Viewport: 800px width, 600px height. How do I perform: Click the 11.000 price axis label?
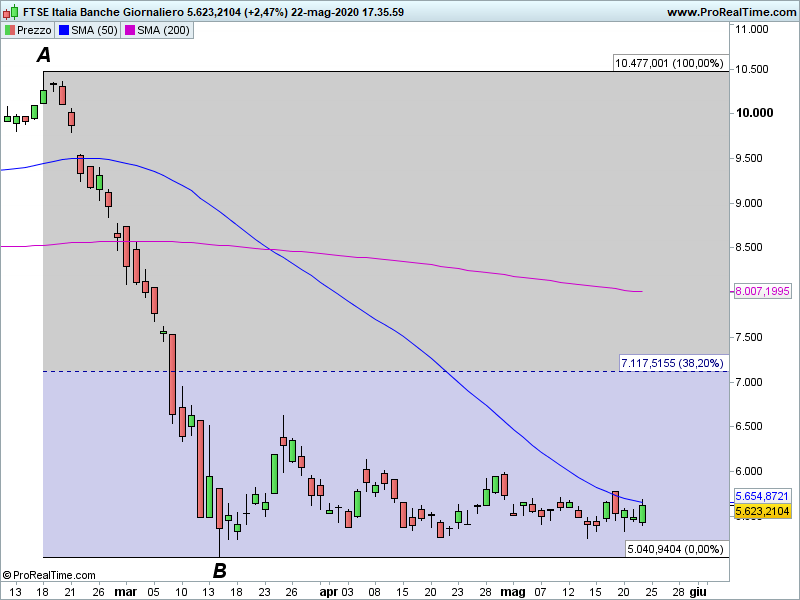(752, 29)
